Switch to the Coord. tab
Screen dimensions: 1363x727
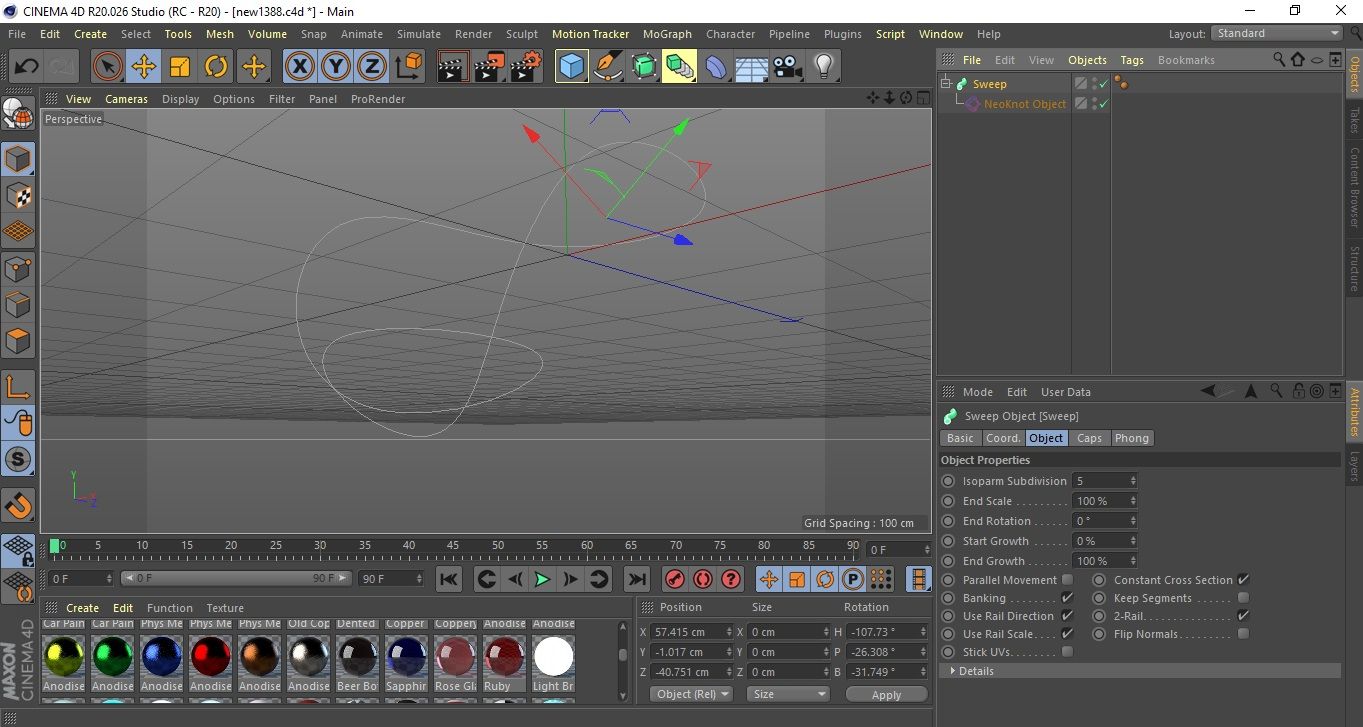click(1003, 438)
